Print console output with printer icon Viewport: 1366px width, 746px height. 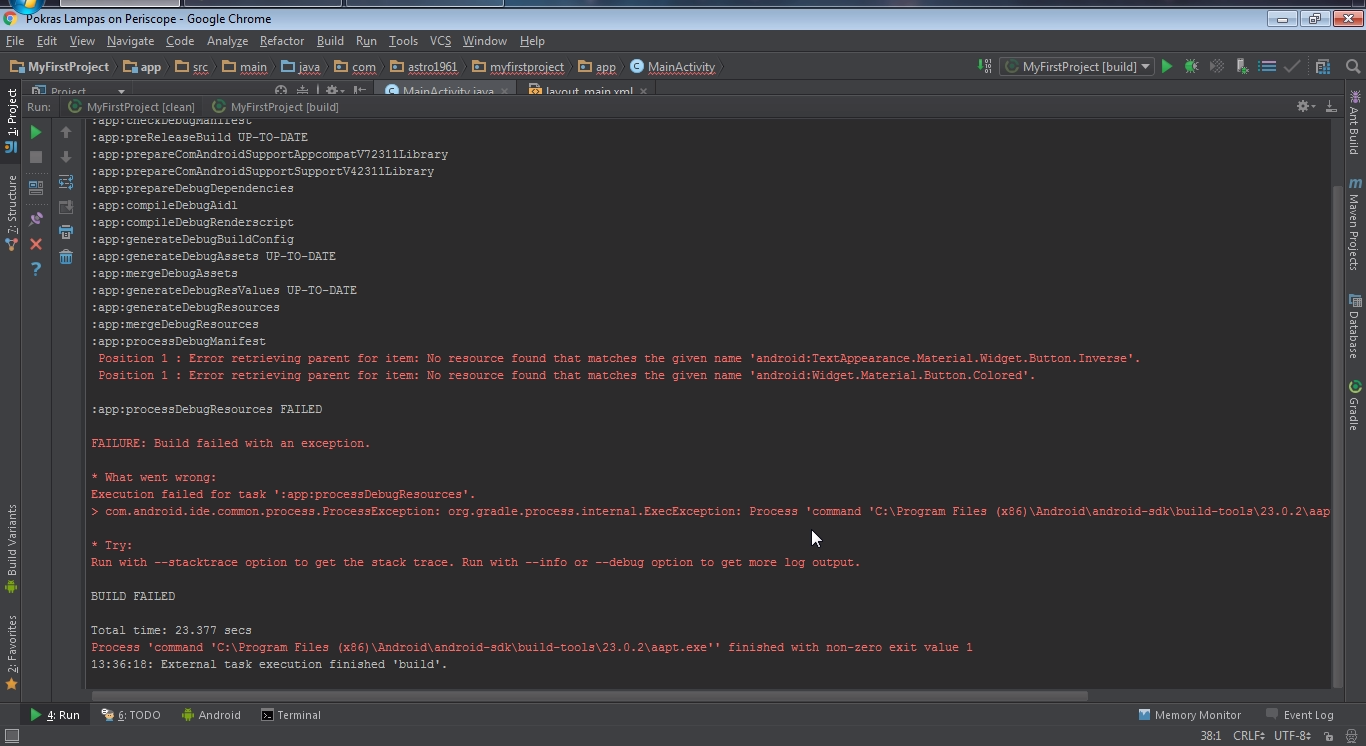pyautogui.click(x=66, y=232)
